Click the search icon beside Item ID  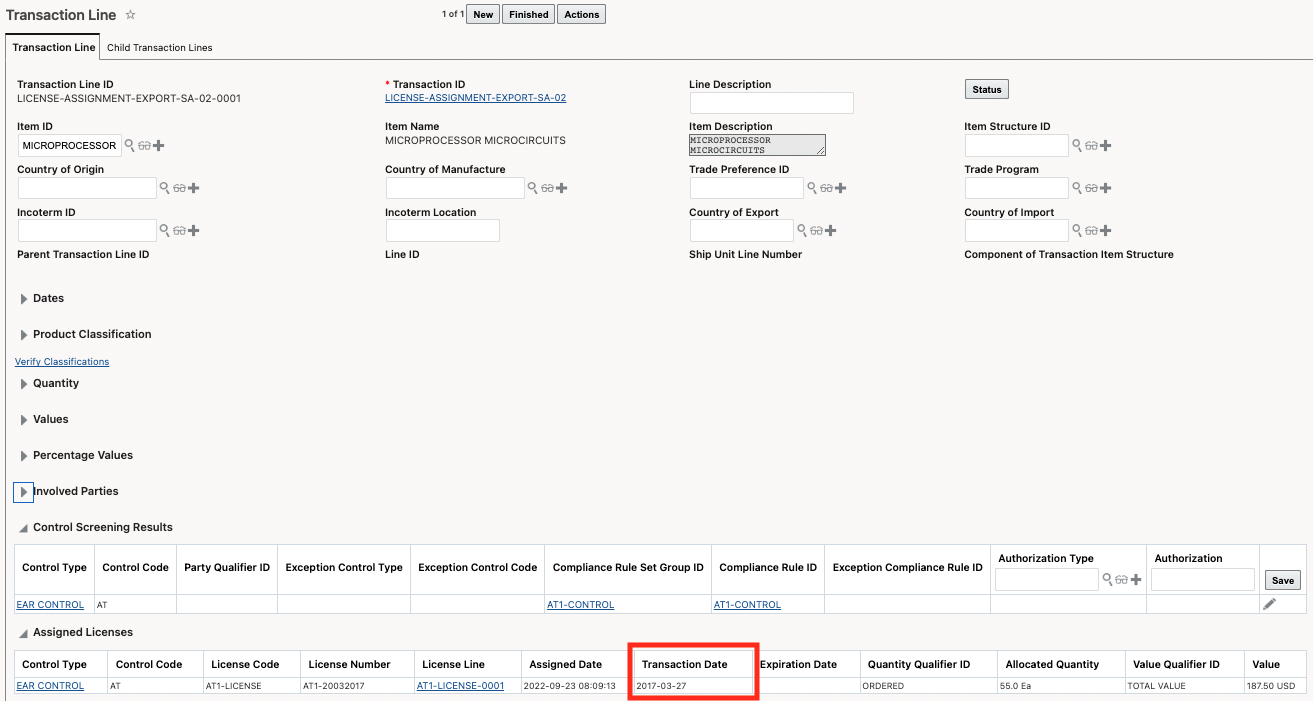pos(129,145)
